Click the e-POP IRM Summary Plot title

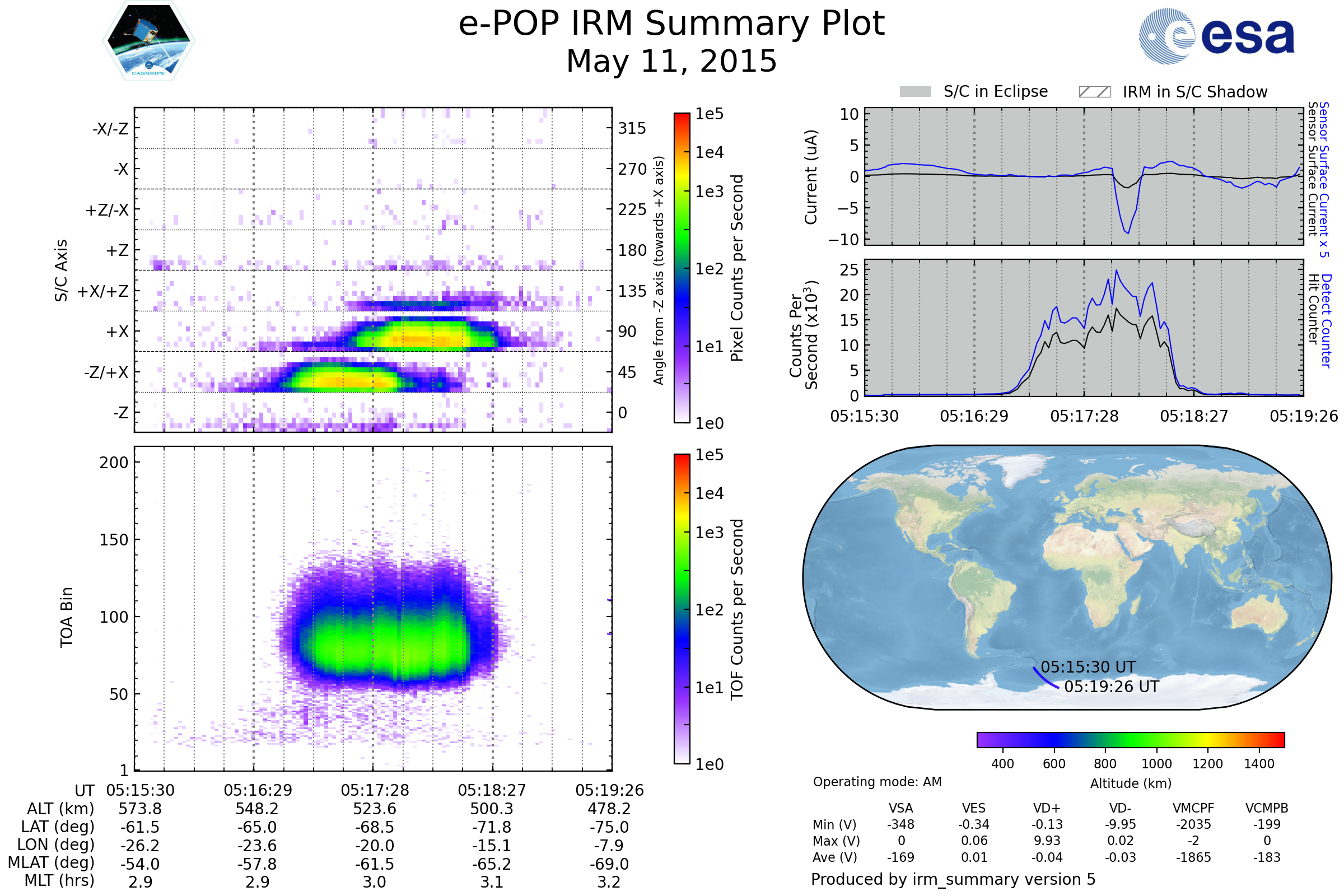(x=671, y=24)
